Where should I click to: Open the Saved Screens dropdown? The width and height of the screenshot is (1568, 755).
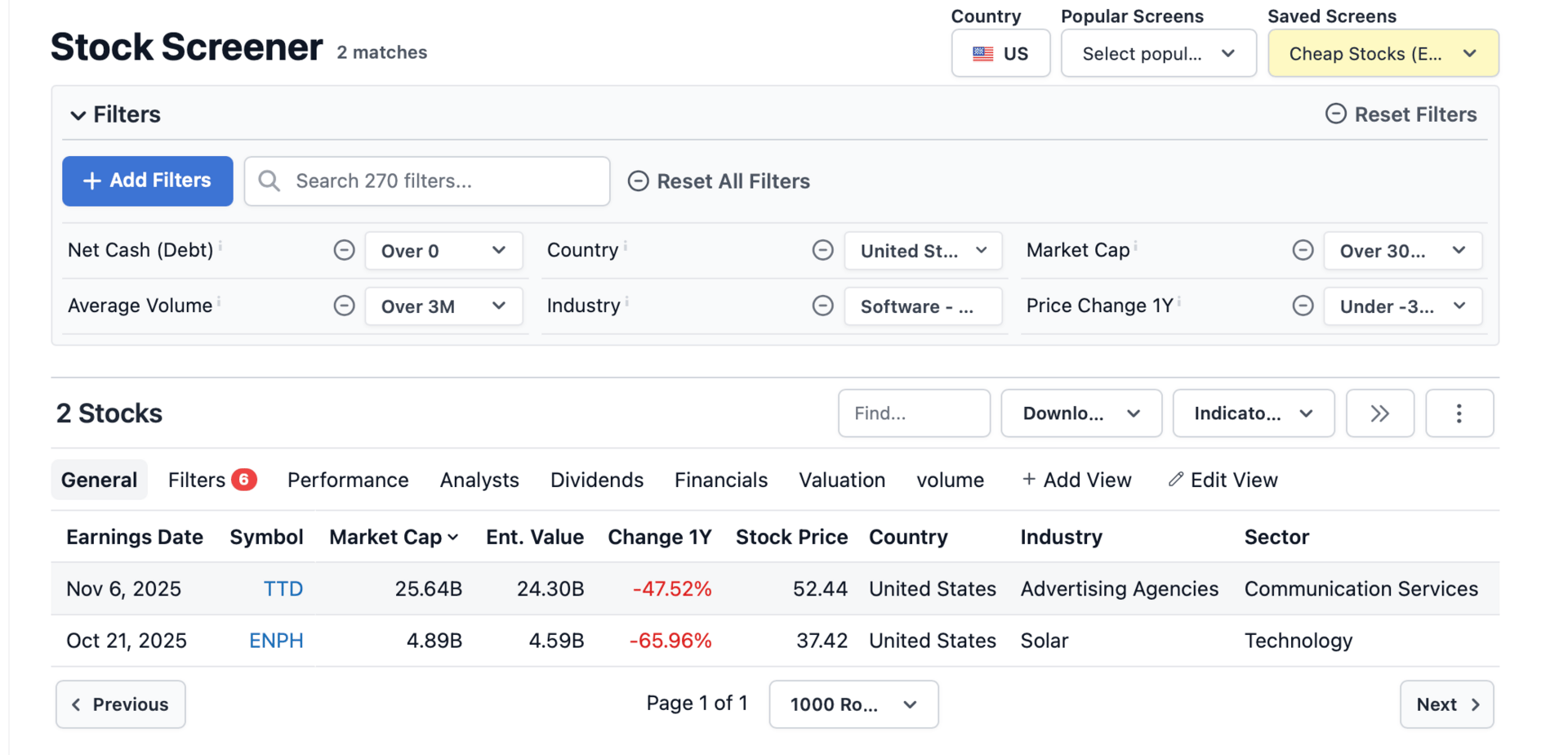coord(1383,54)
